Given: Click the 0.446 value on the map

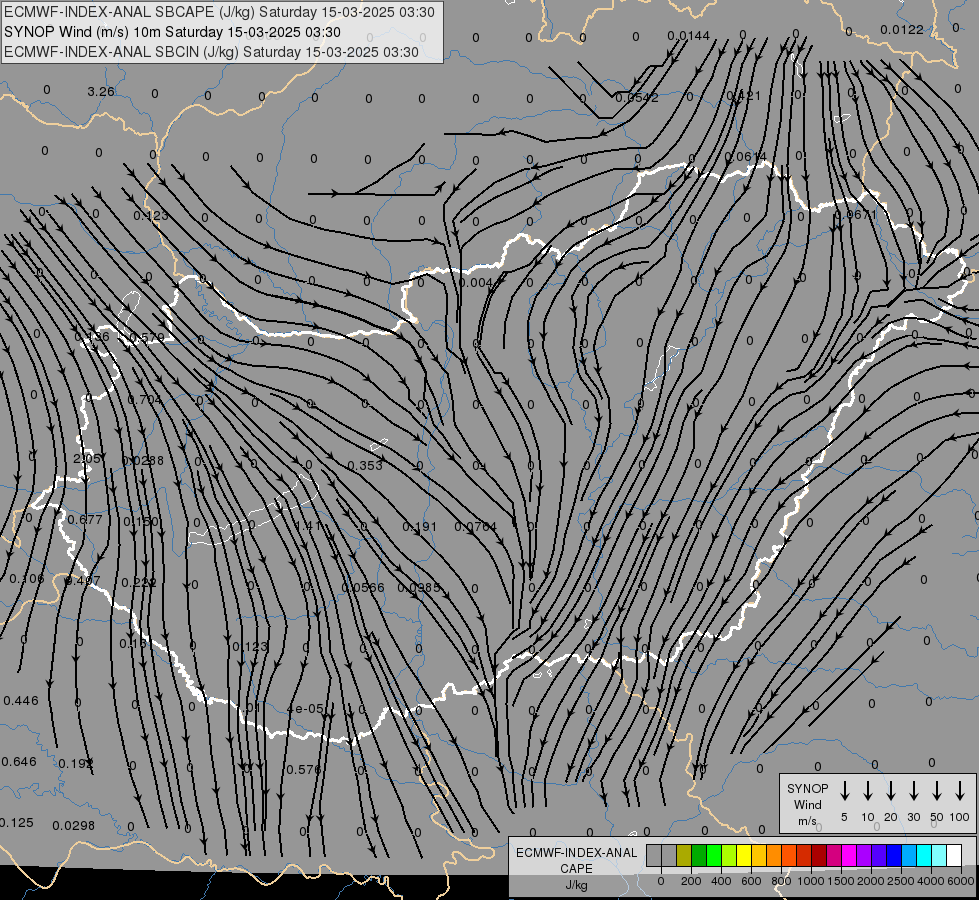Looking at the screenshot, I should (x=21, y=701).
